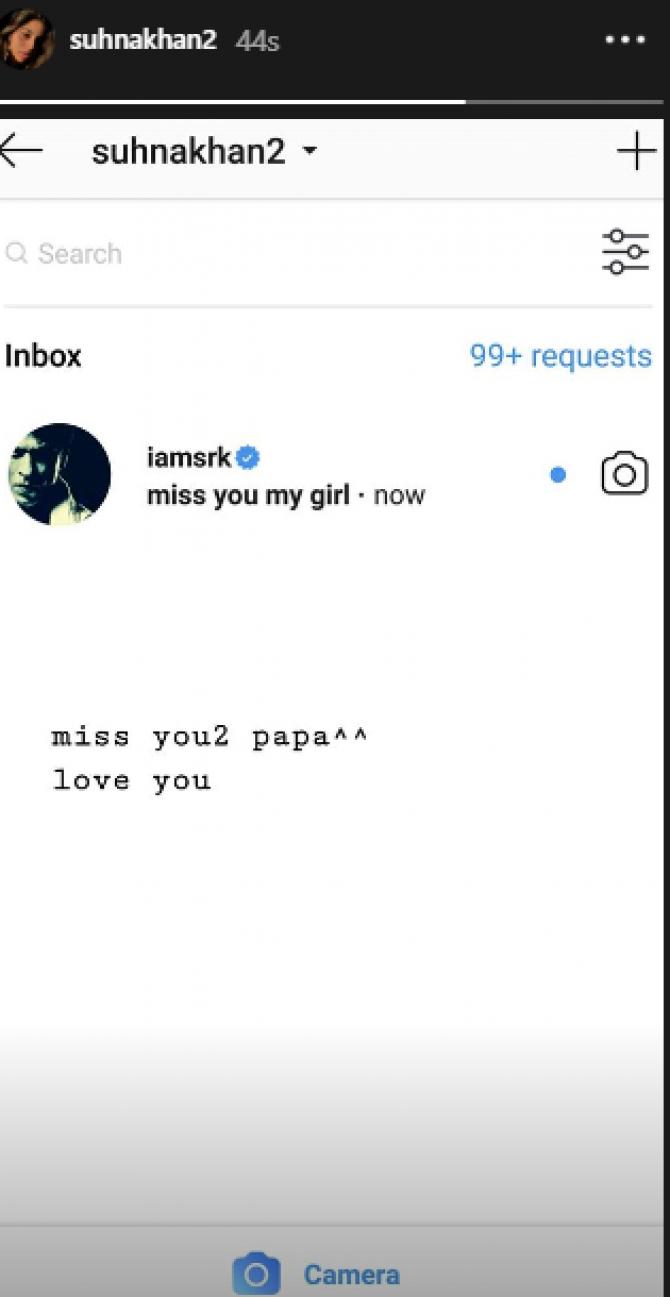Tap the verified badge next to iamsrk

(x=248, y=458)
